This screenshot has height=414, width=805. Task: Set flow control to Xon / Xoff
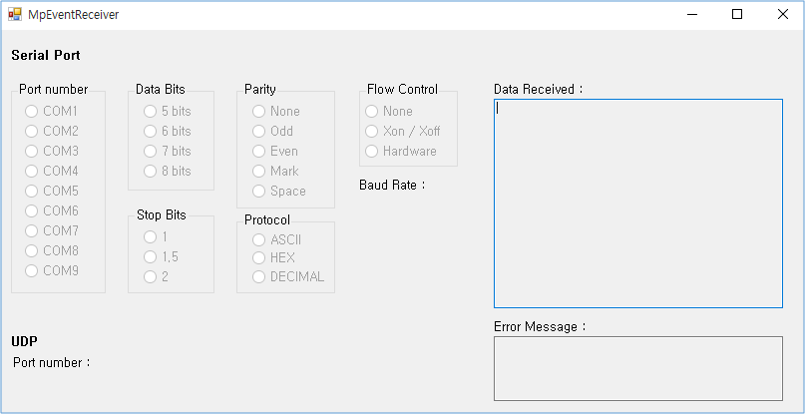pos(372,131)
